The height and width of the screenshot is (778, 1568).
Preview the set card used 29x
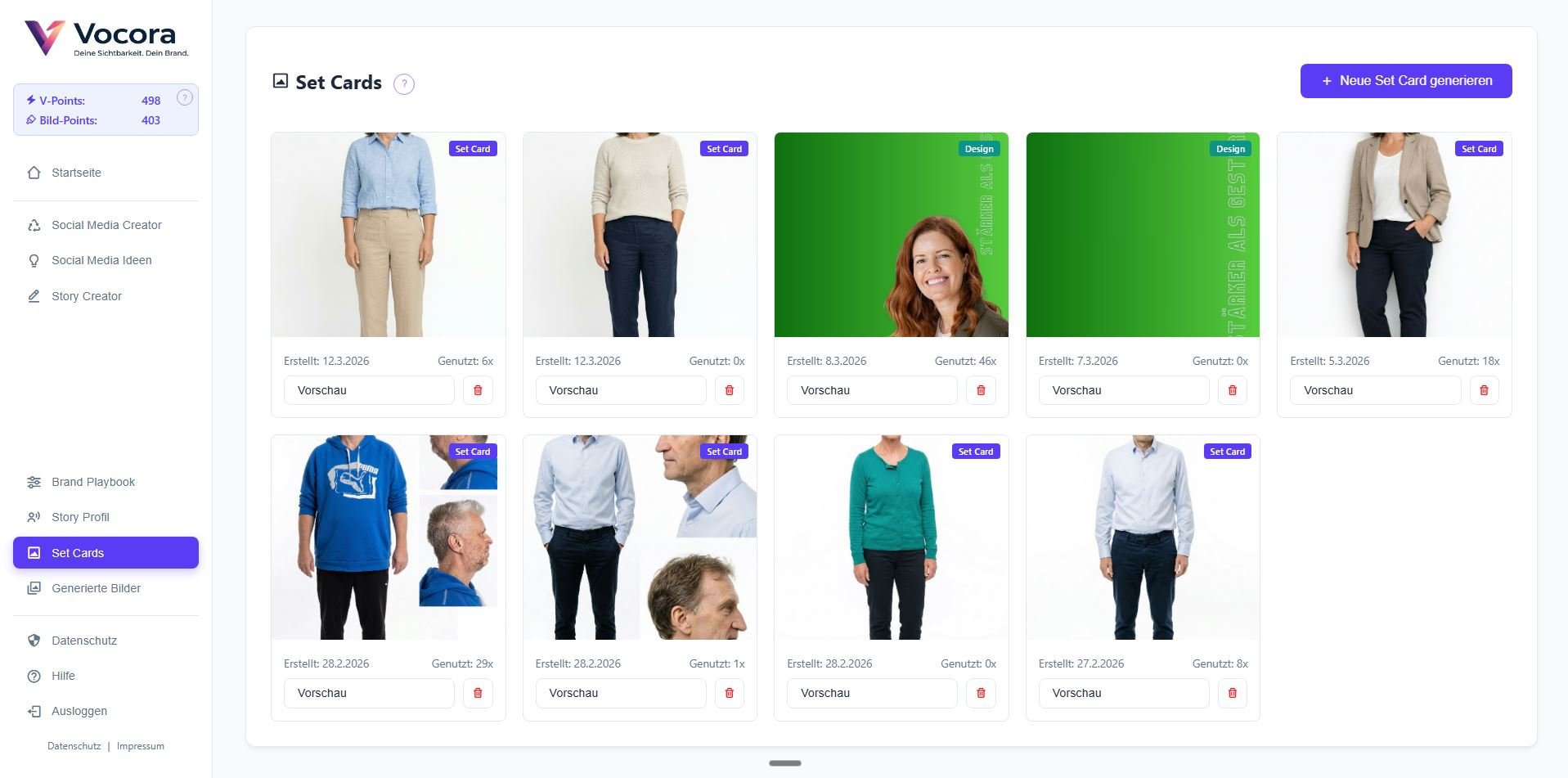369,693
